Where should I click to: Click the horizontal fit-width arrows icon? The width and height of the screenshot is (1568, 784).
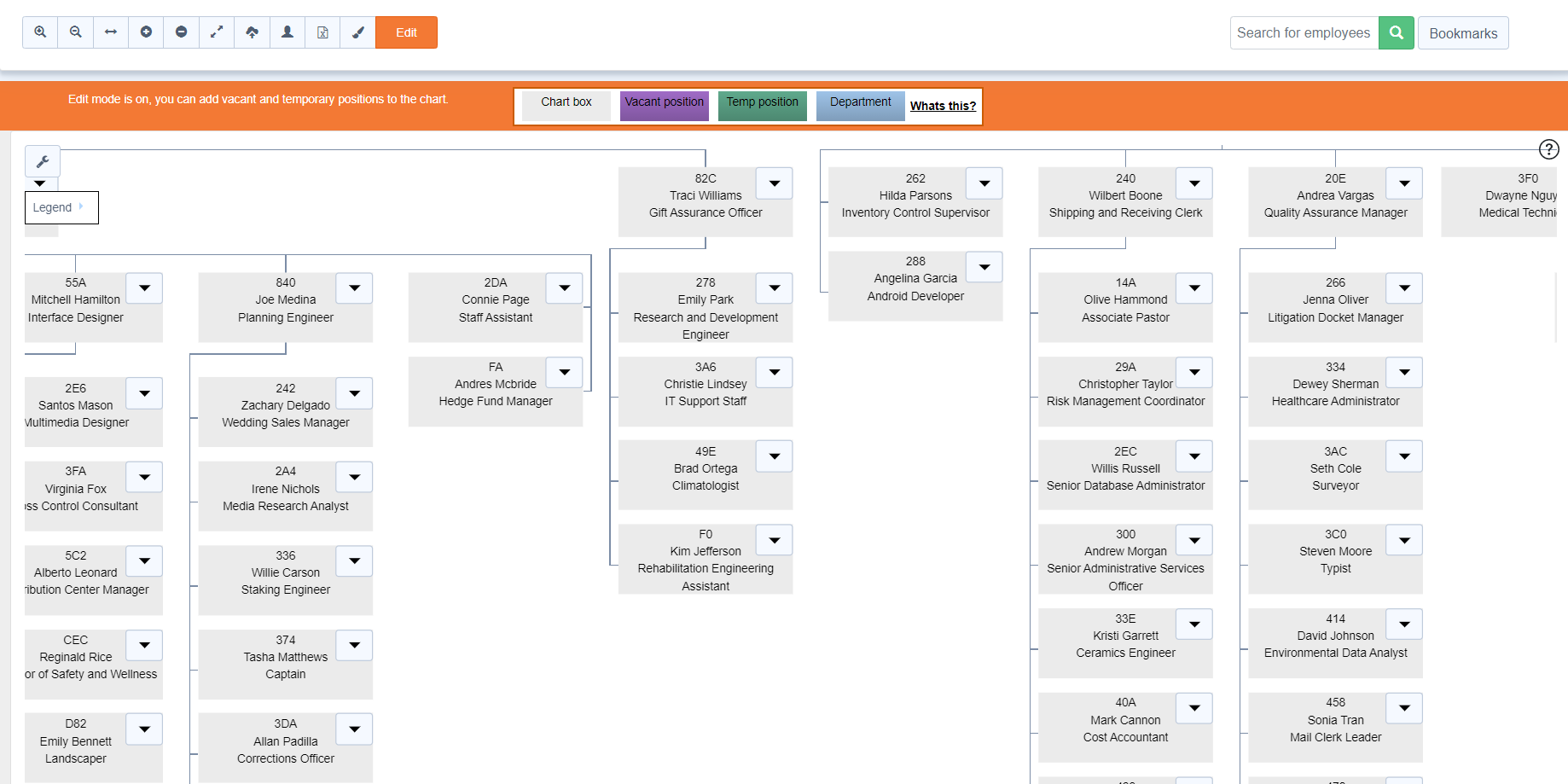pos(111,32)
